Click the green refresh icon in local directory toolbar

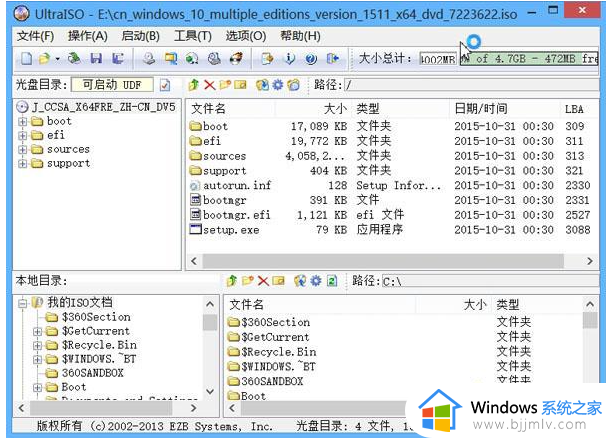[x=332, y=281]
